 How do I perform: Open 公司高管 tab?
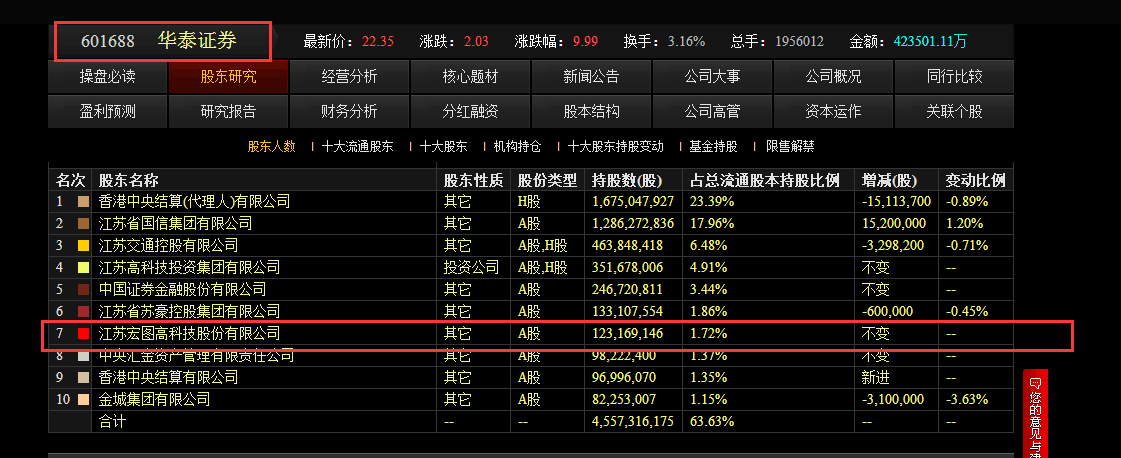(711, 111)
